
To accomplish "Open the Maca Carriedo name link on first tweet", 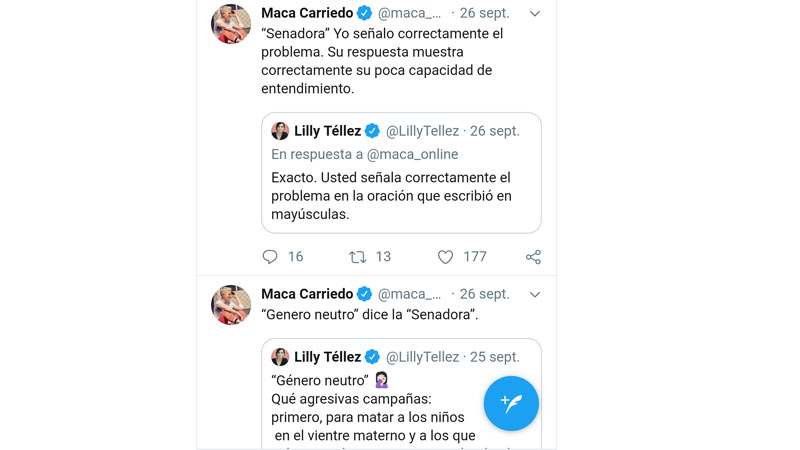I will (x=306, y=13).
